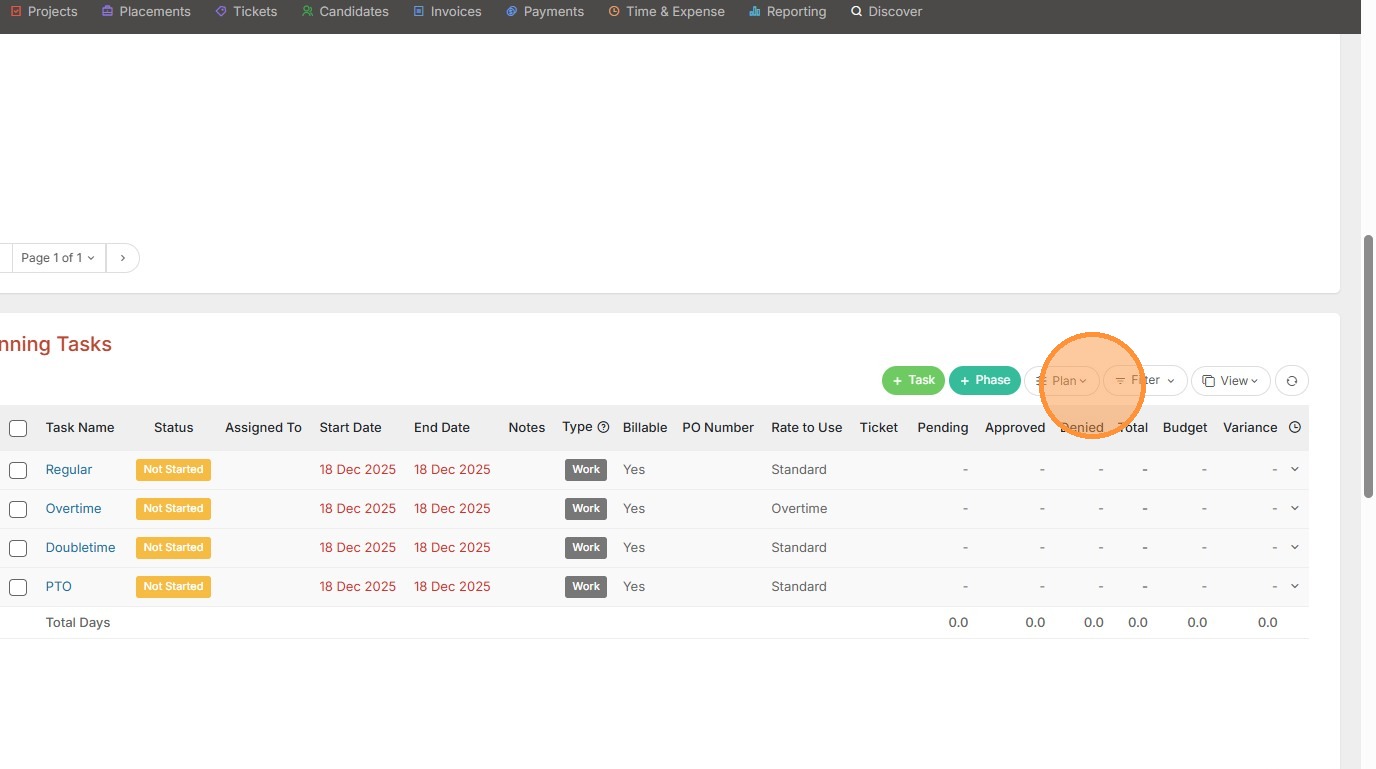Add a new task with the Task button

[x=913, y=381]
